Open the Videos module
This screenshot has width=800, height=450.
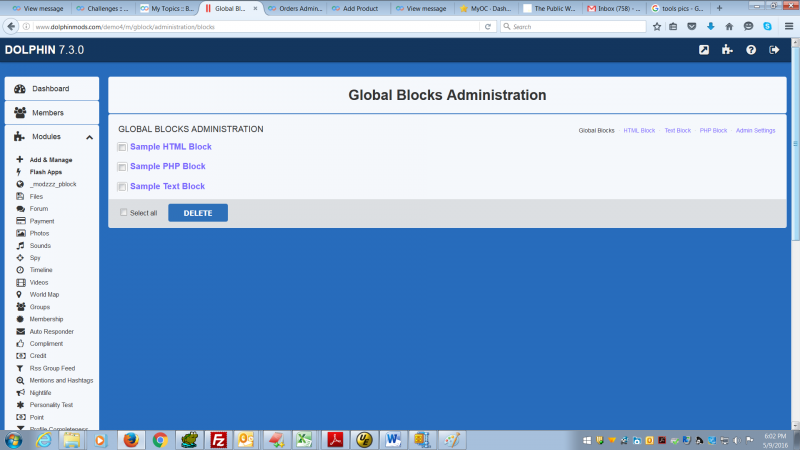(38, 282)
